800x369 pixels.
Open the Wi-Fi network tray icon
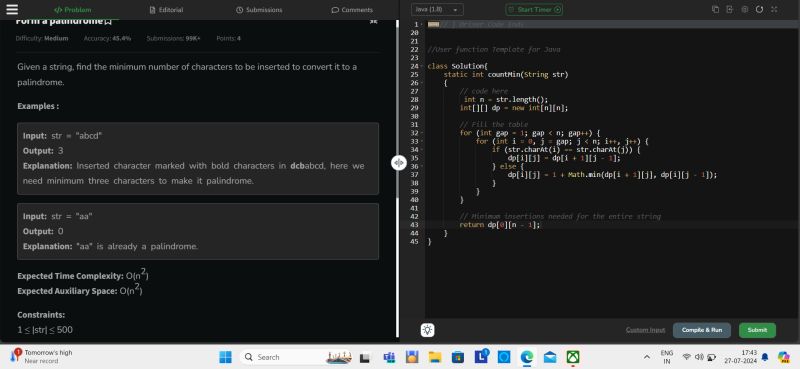(x=687, y=357)
